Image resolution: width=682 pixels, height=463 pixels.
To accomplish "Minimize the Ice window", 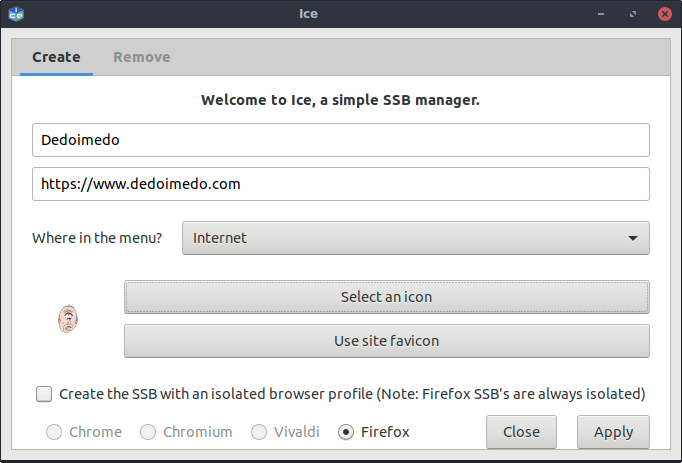I will point(601,14).
